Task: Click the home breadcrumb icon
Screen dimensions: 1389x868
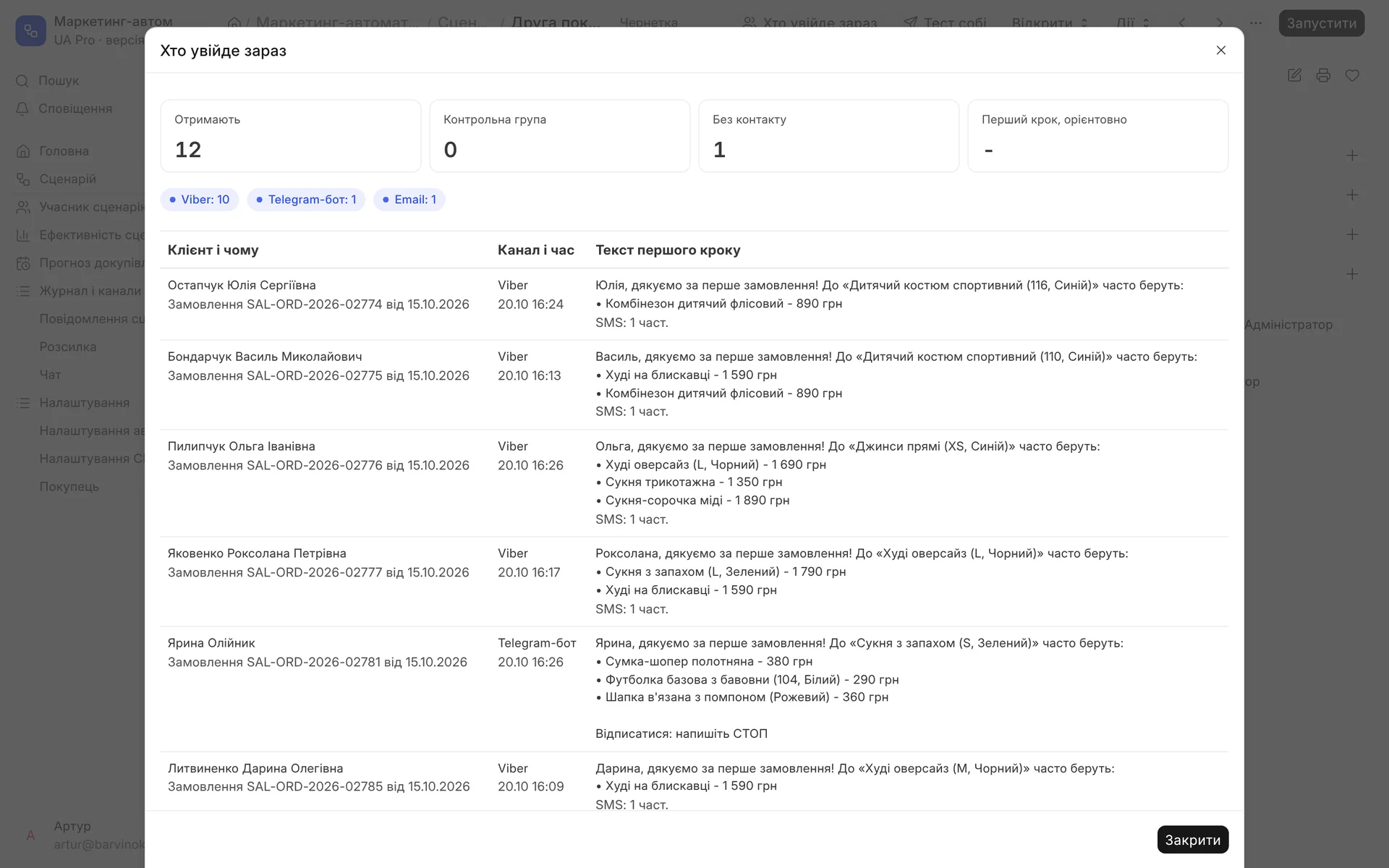Action: pyautogui.click(x=234, y=23)
